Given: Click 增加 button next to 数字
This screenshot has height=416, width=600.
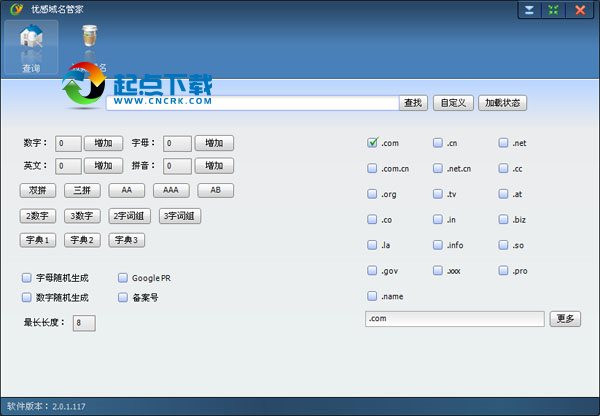Looking at the screenshot, I should 104,143.
